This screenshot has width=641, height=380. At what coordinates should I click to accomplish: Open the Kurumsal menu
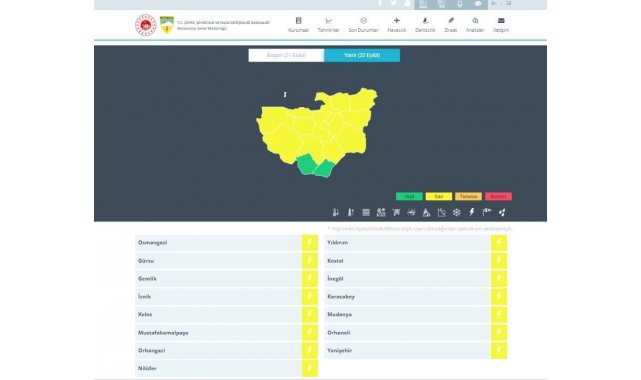(298, 25)
